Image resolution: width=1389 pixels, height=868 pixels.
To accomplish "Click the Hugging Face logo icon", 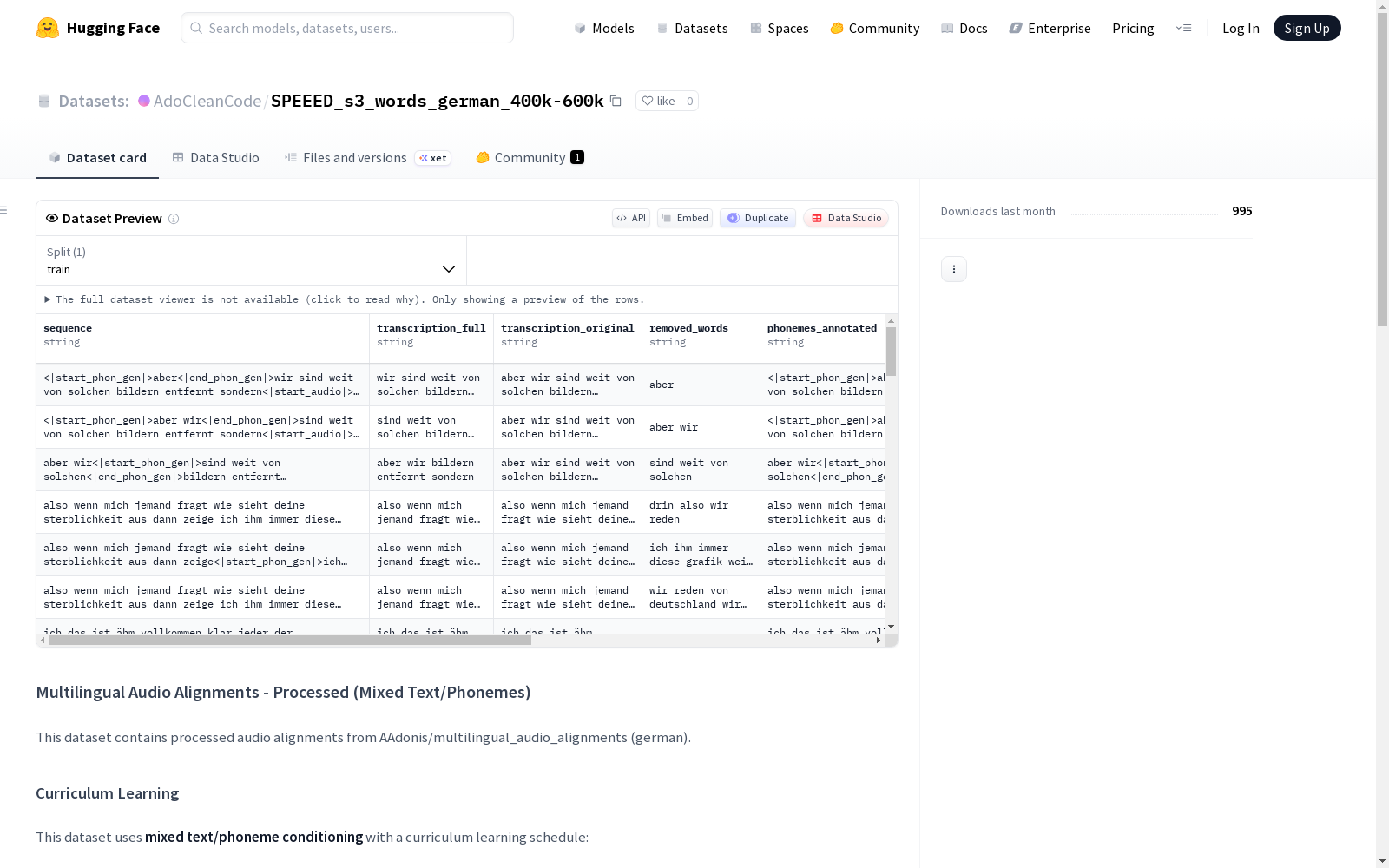I will pyautogui.click(x=48, y=28).
